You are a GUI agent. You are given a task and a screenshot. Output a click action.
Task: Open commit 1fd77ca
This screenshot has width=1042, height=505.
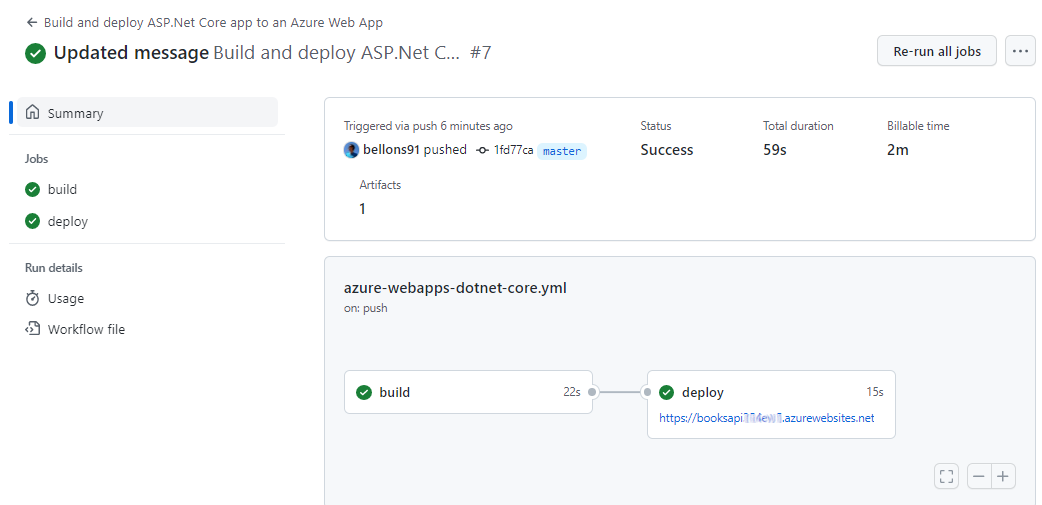[513, 150]
